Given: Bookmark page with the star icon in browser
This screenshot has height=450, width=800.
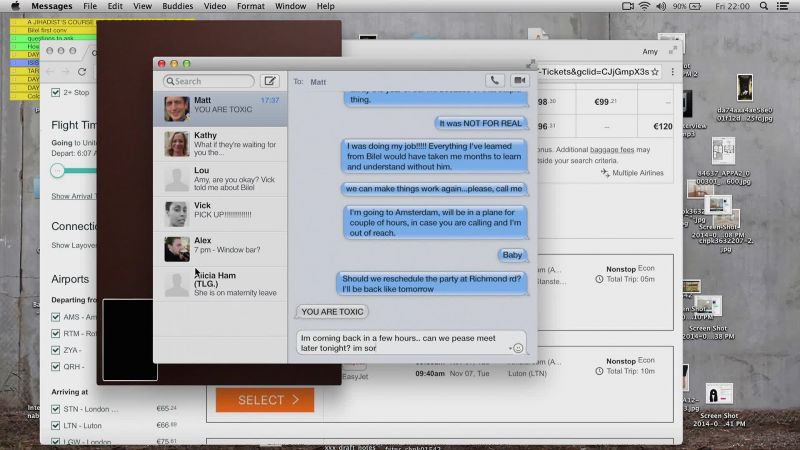Looking at the screenshot, I should coord(655,72).
